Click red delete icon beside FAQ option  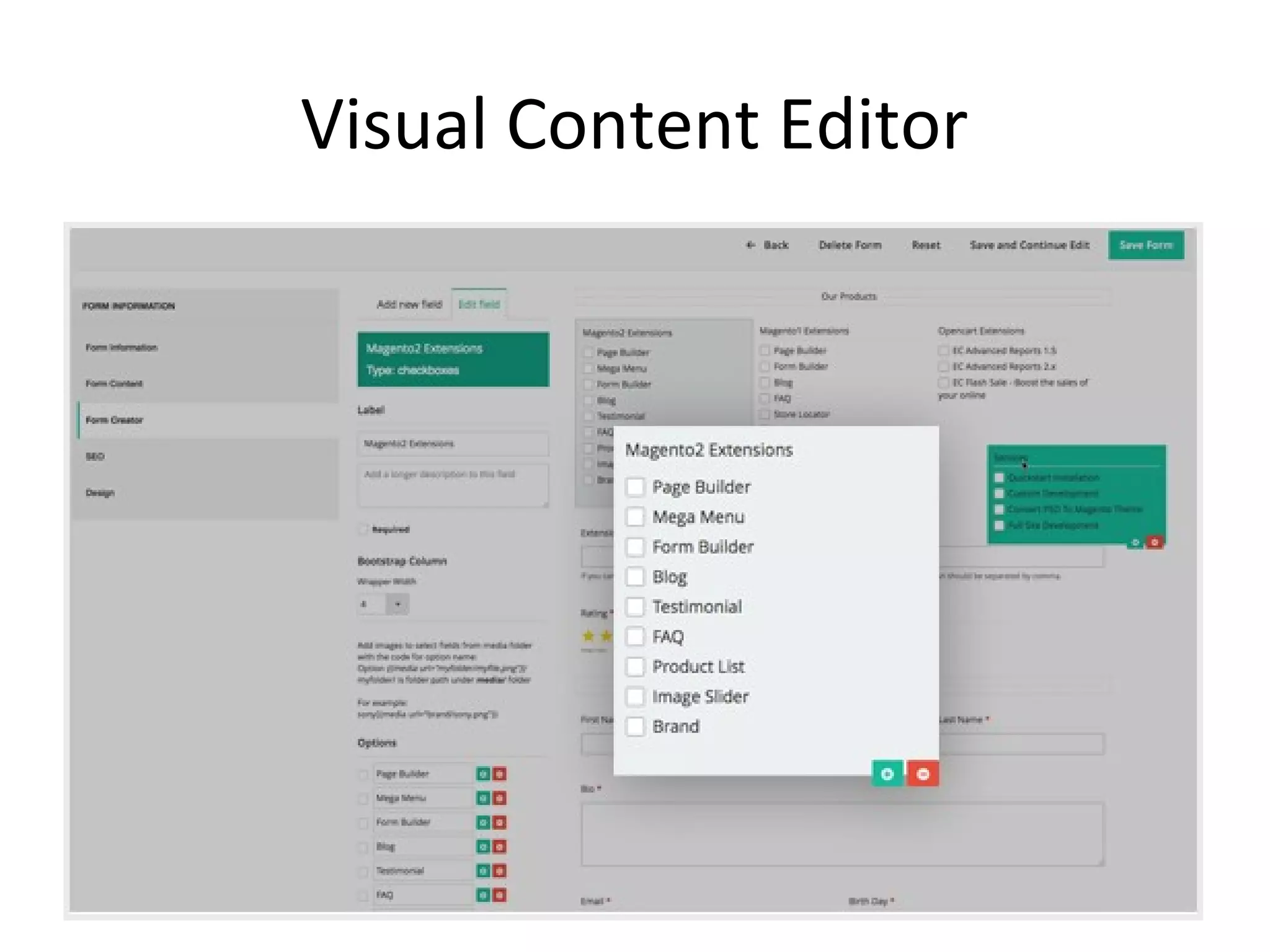coord(500,894)
